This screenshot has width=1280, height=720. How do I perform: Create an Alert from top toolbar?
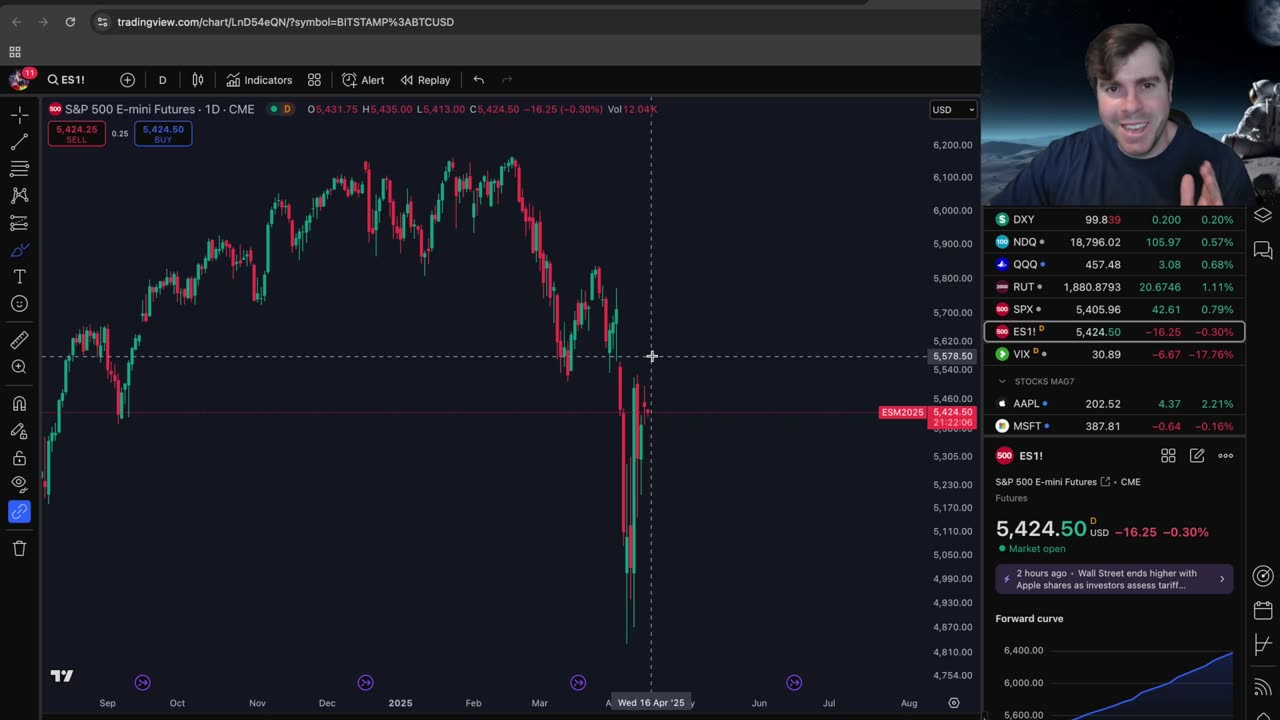[x=363, y=80]
